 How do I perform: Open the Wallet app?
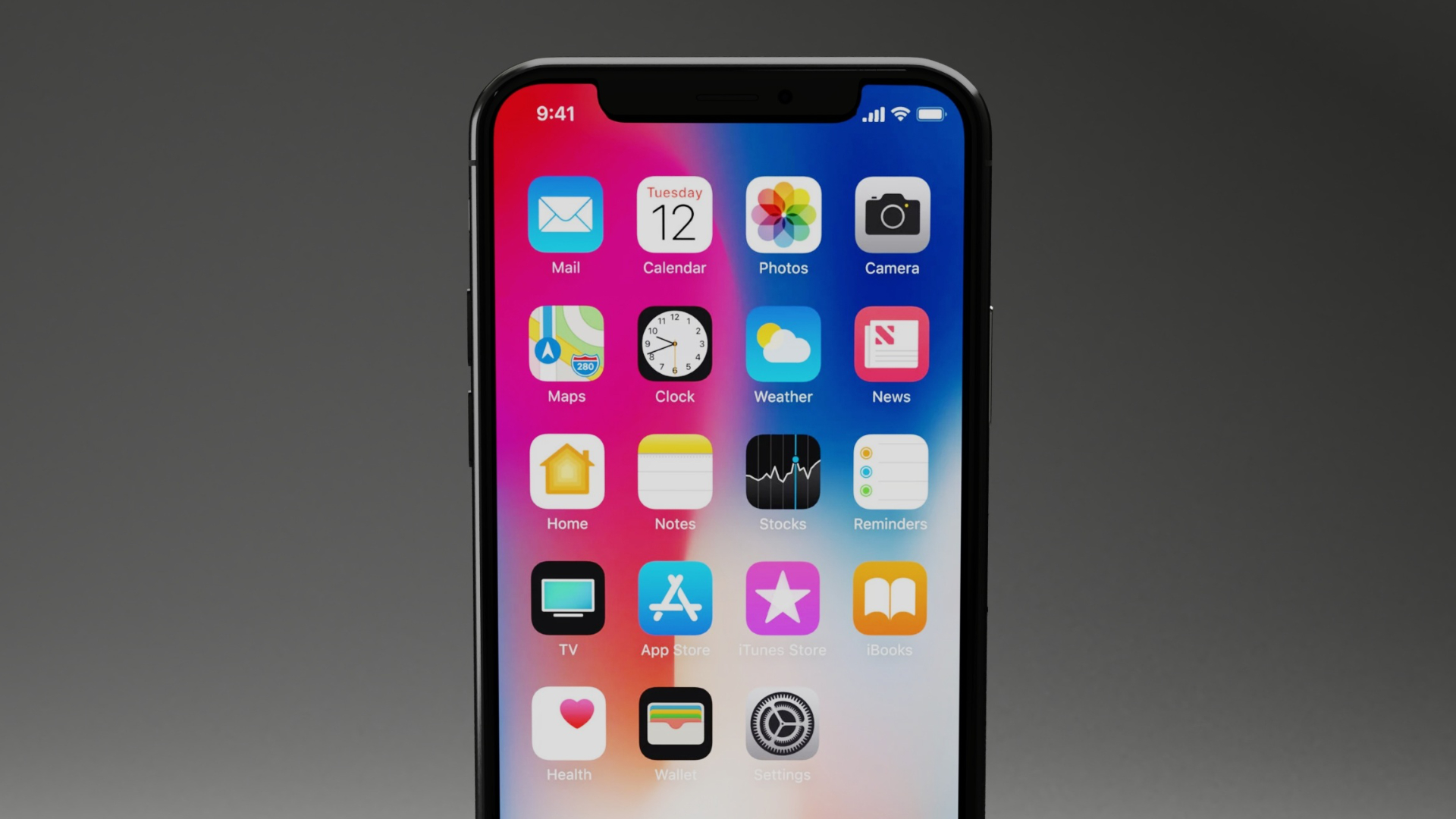click(x=675, y=726)
